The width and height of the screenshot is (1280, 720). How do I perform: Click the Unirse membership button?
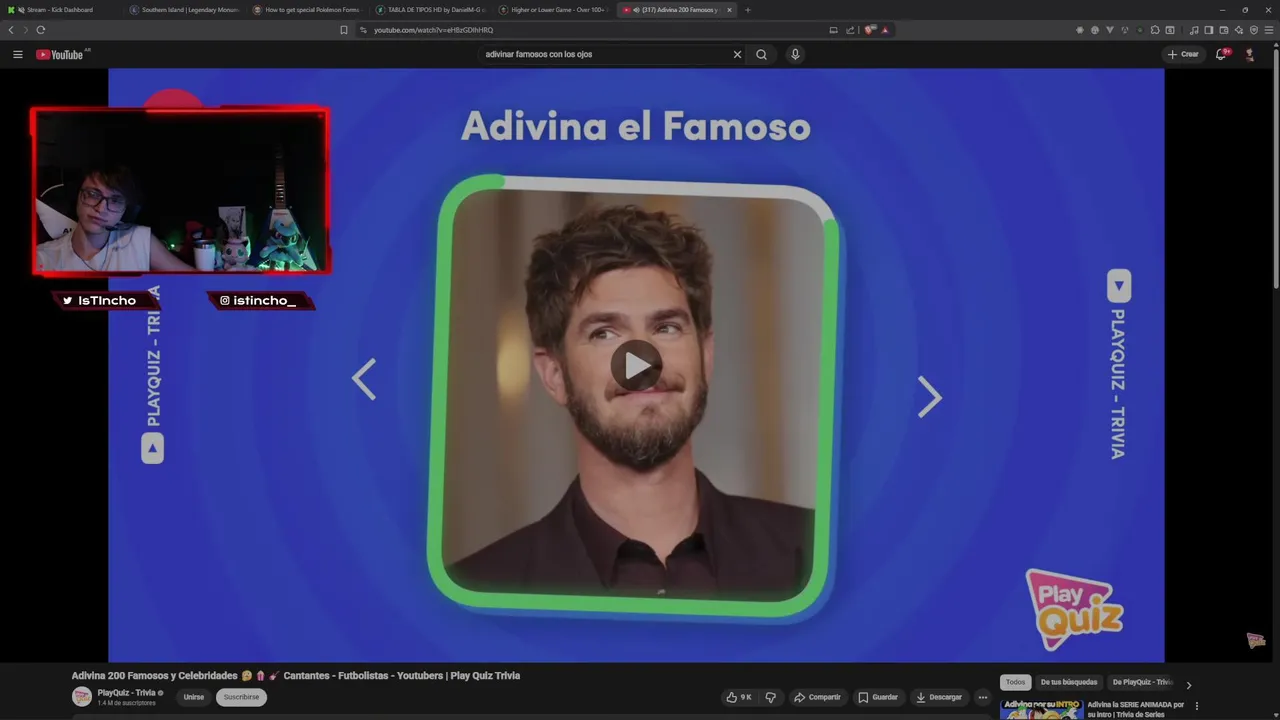click(194, 697)
